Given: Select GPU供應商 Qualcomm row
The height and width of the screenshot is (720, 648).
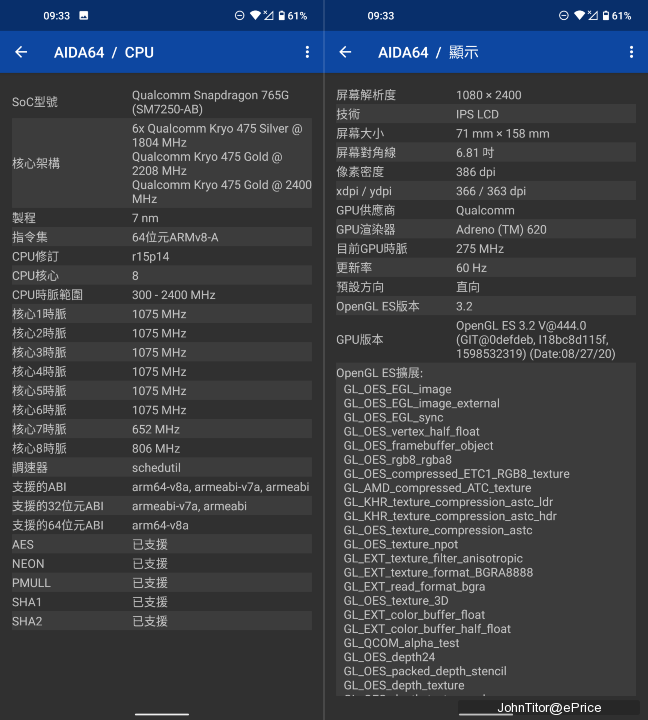Looking at the screenshot, I should pyautogui.click(x=486, y=210).
